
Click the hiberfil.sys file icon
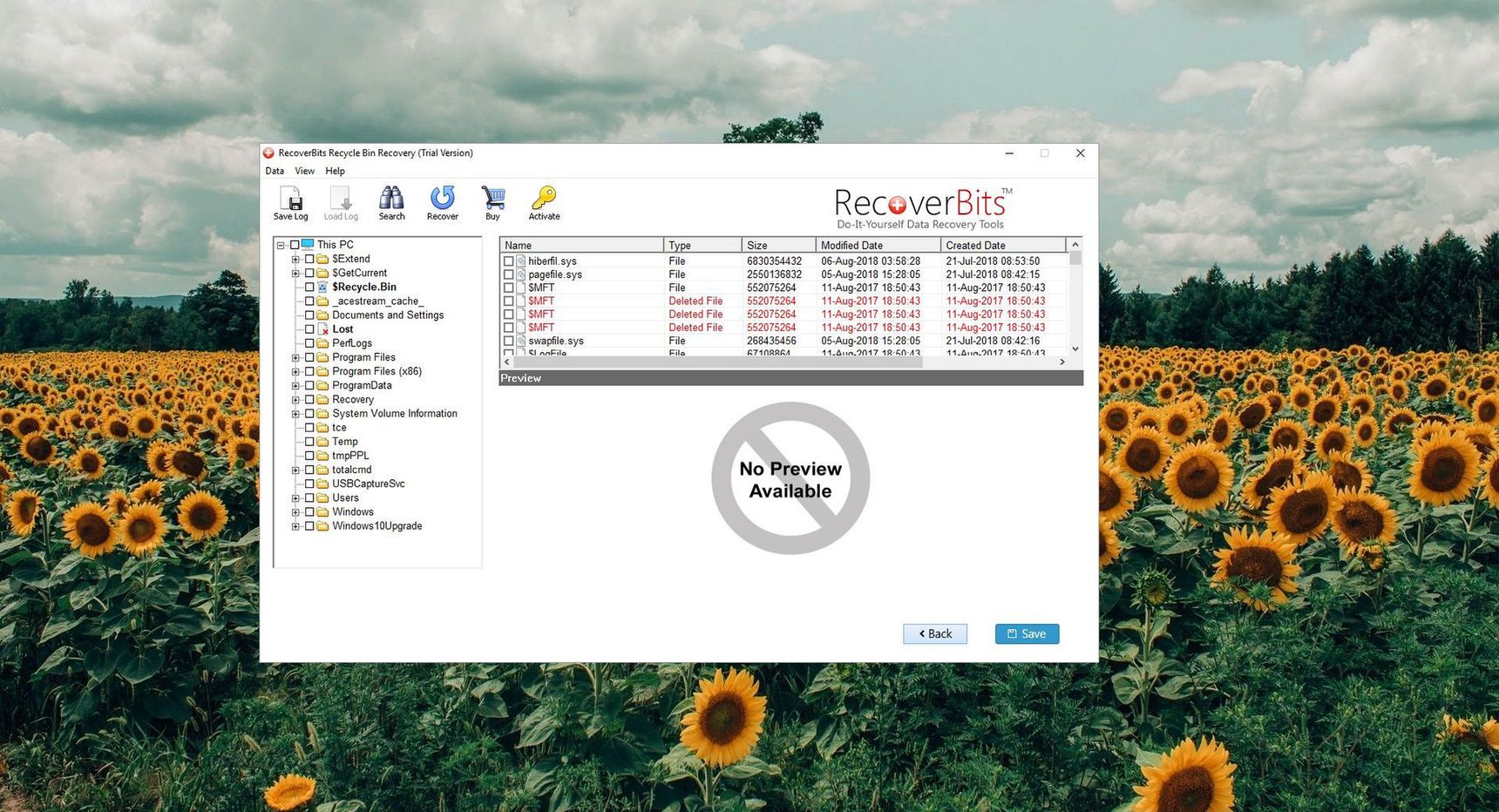coord(521,261)
